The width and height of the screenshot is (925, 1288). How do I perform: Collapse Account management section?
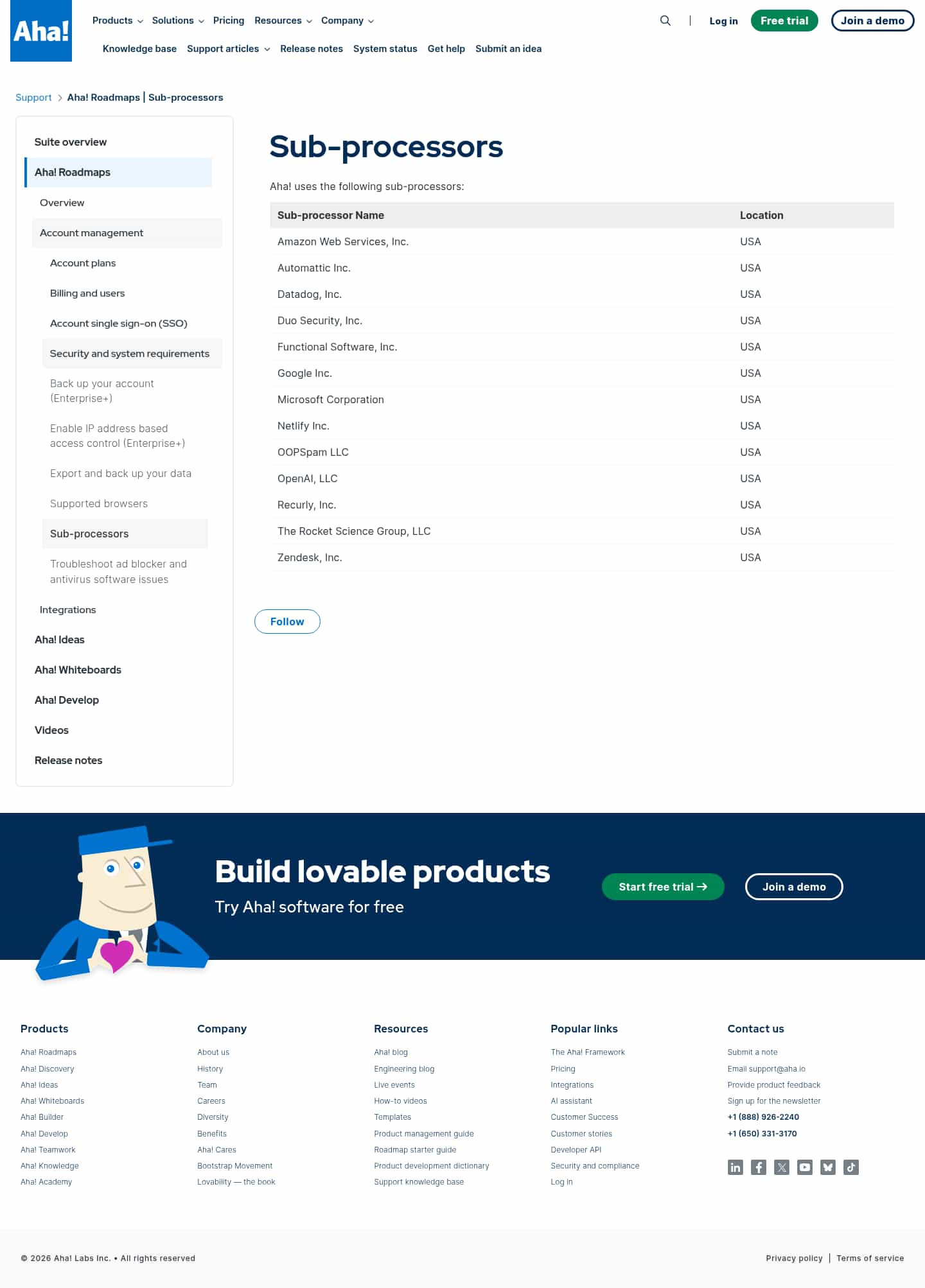[127, 232]
